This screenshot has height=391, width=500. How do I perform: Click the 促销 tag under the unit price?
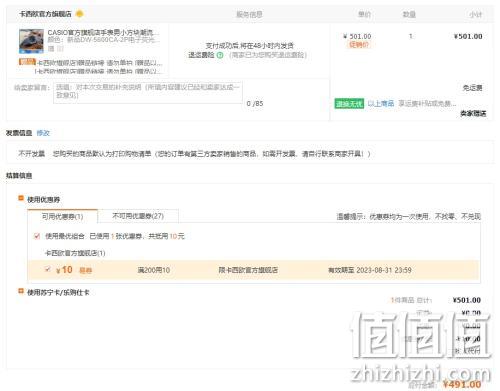coord(359,45)
